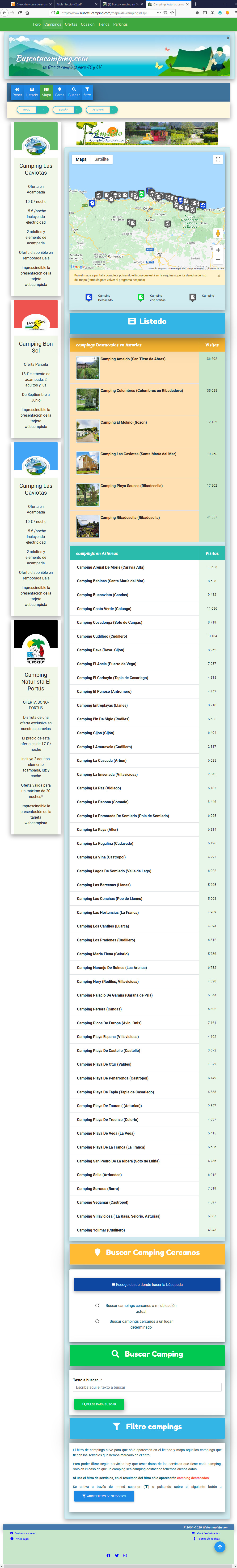Open the Instagram footer icon
The image size is (237, 1568).
point(125,1555)
